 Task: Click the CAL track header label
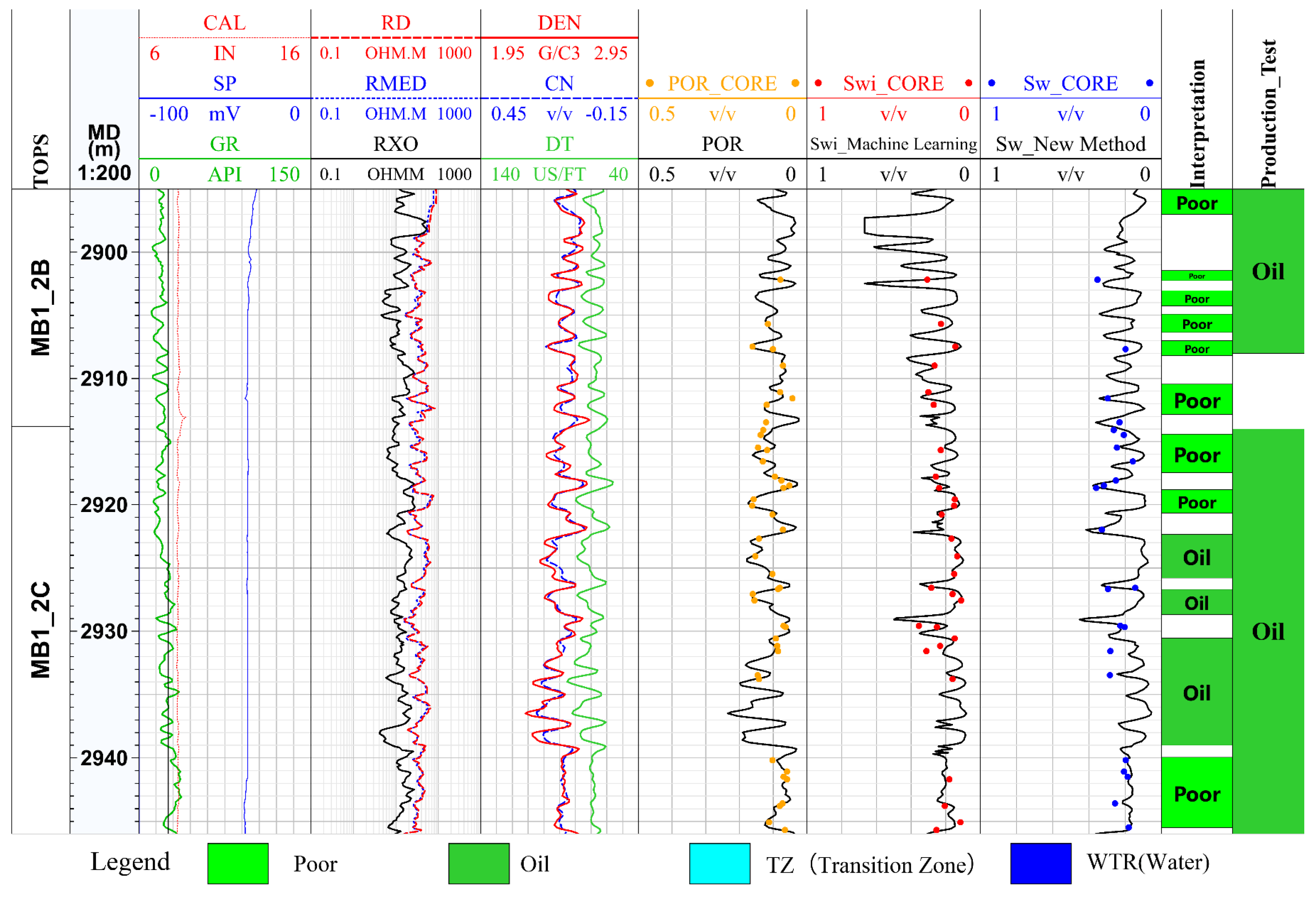(224, 23)
